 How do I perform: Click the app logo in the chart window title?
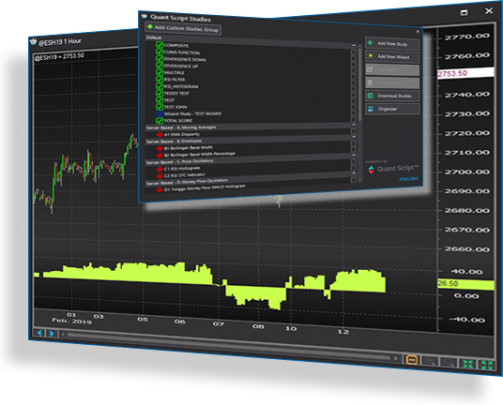pyautogui.click(x=33, y=42)
